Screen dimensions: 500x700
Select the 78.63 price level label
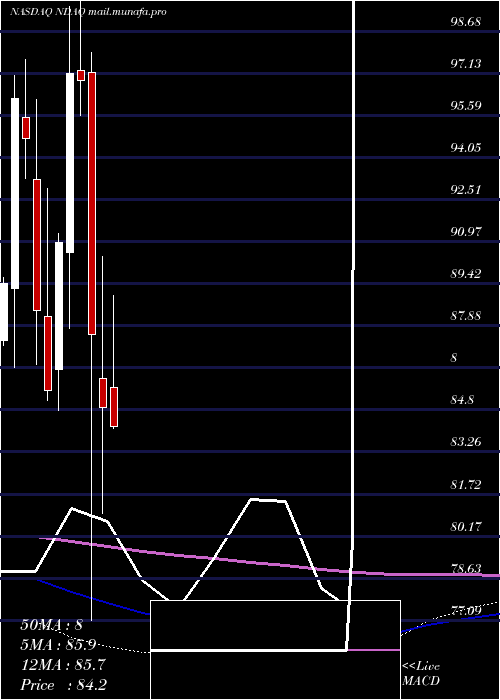click(466, 568)
